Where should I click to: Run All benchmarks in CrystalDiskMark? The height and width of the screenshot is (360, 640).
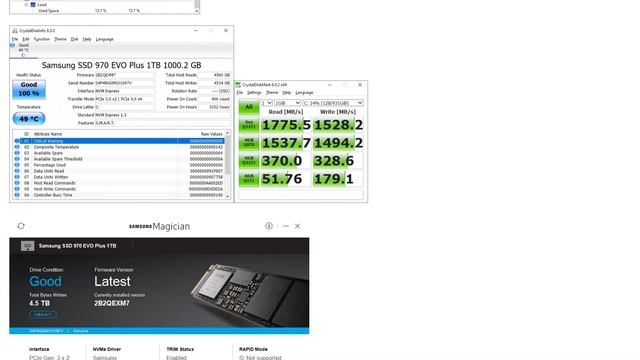[249, 107]
